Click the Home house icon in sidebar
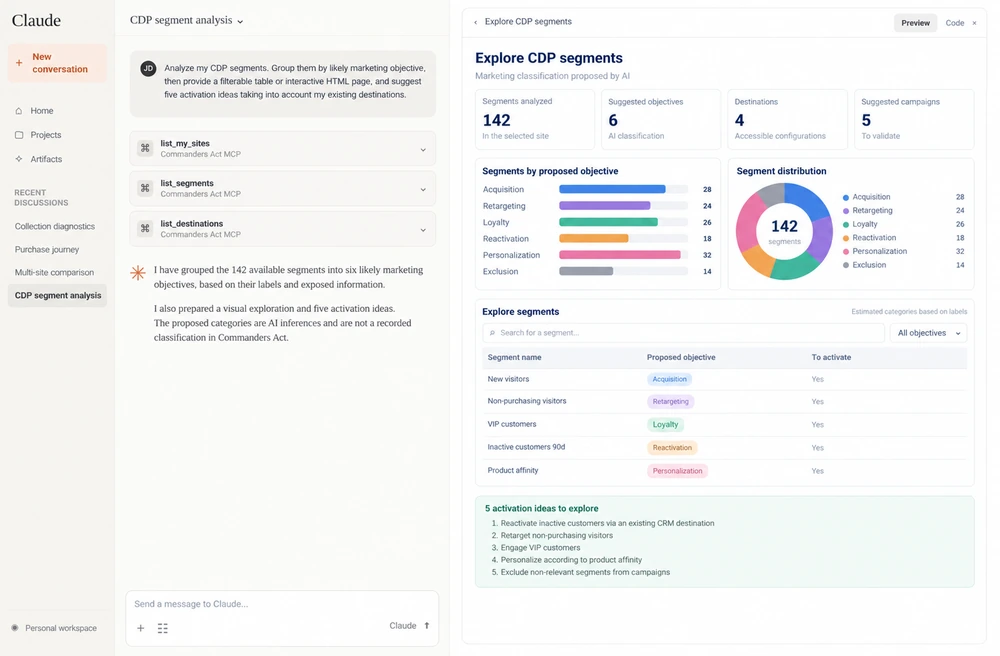 click(18, 111)
